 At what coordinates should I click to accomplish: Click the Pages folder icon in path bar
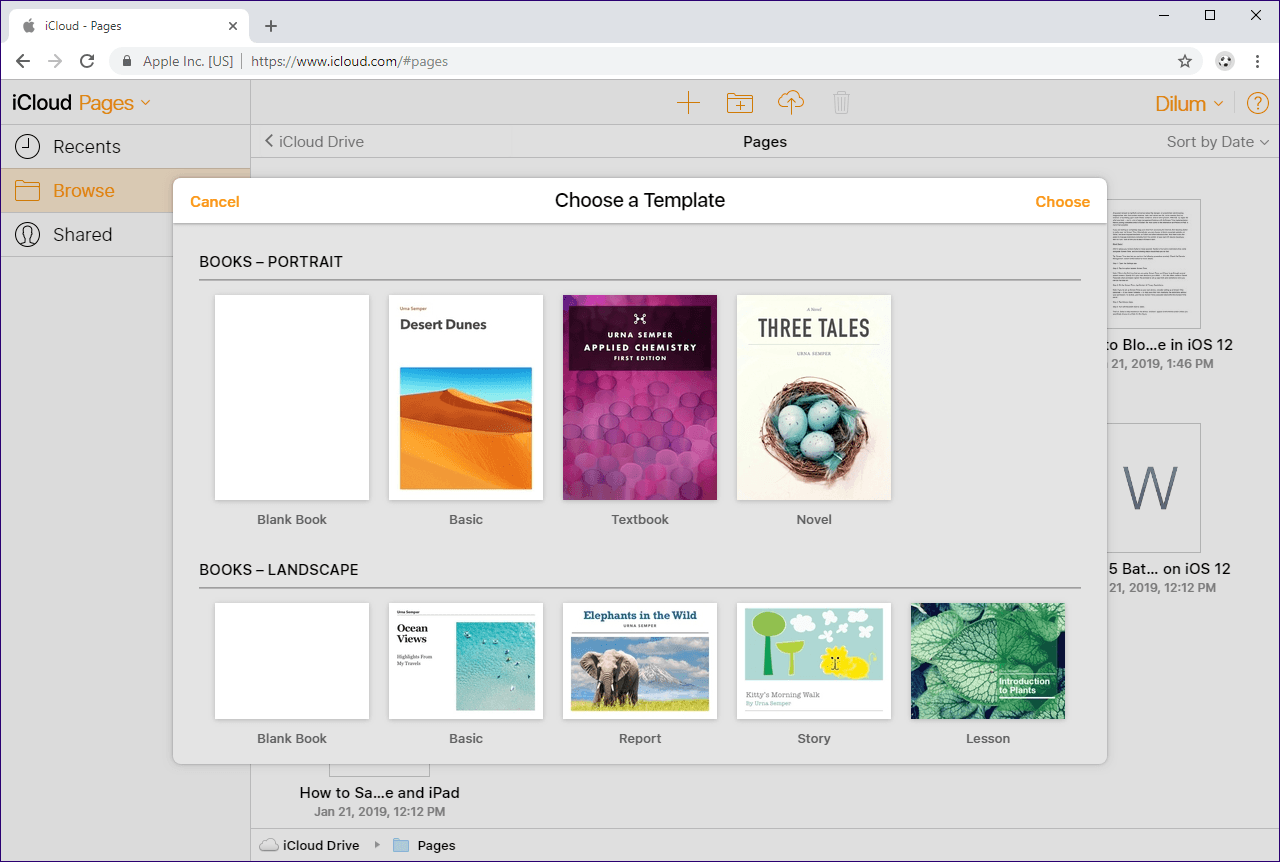[401, 845]
